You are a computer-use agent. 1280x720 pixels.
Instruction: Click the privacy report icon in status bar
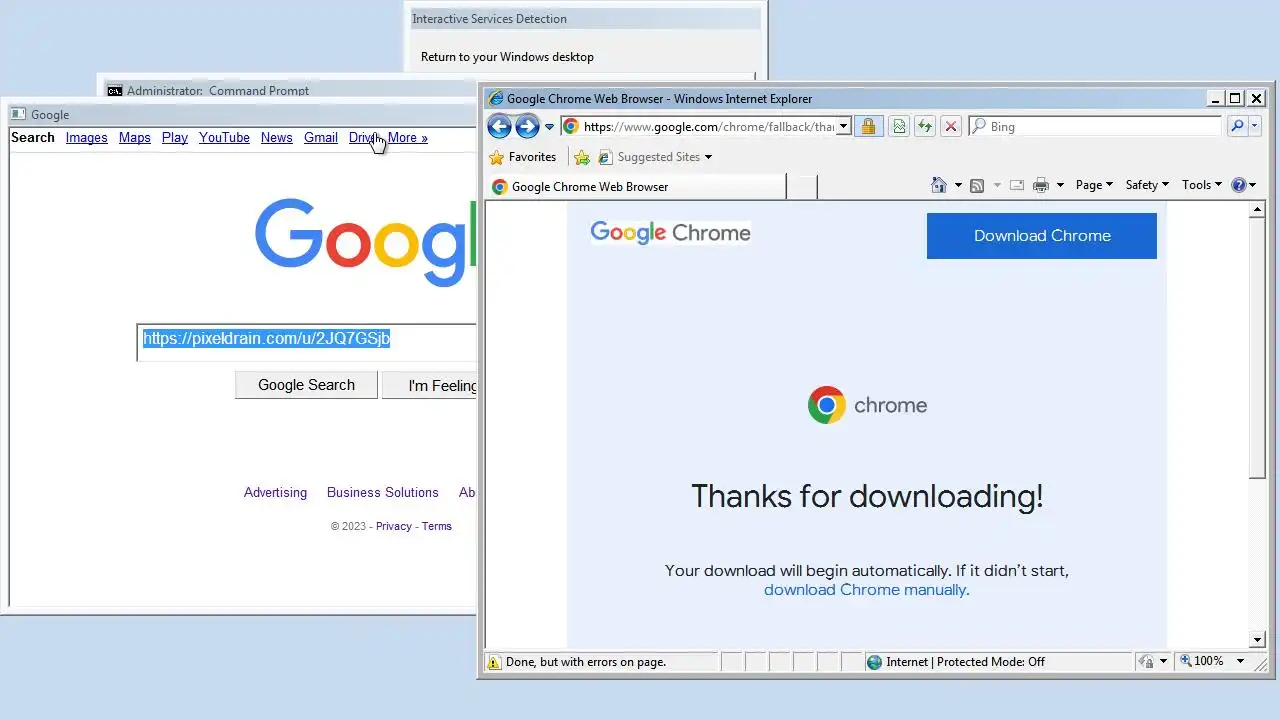tap(1147, 662)
